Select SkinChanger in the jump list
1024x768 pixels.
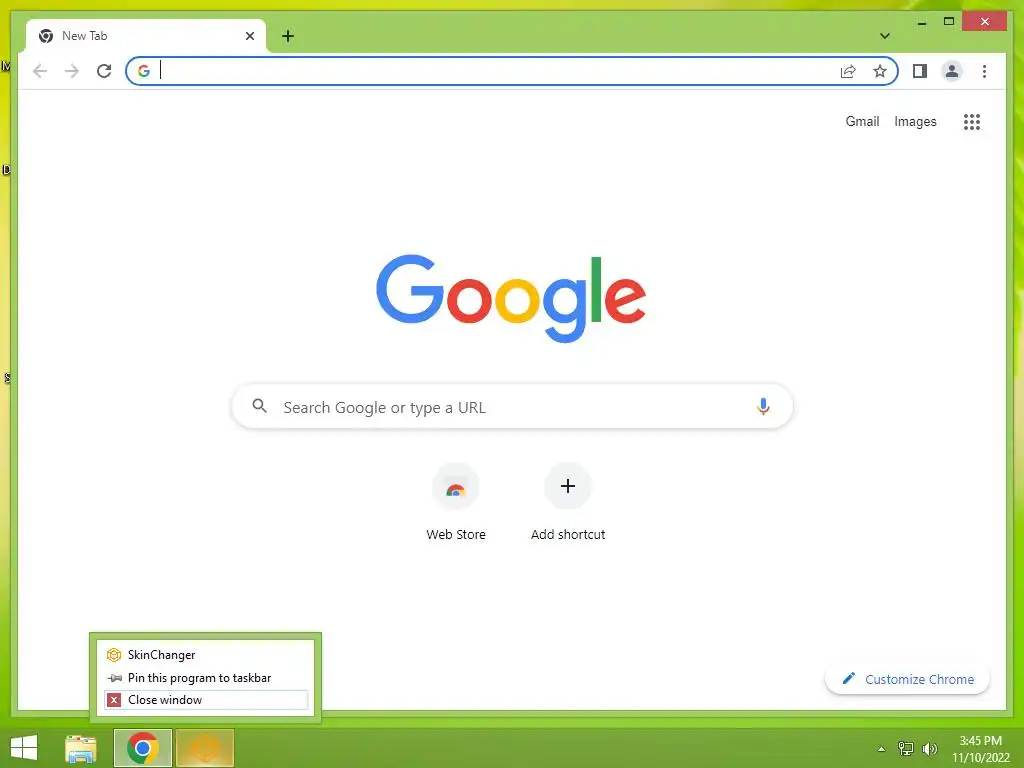click(206, 655)
